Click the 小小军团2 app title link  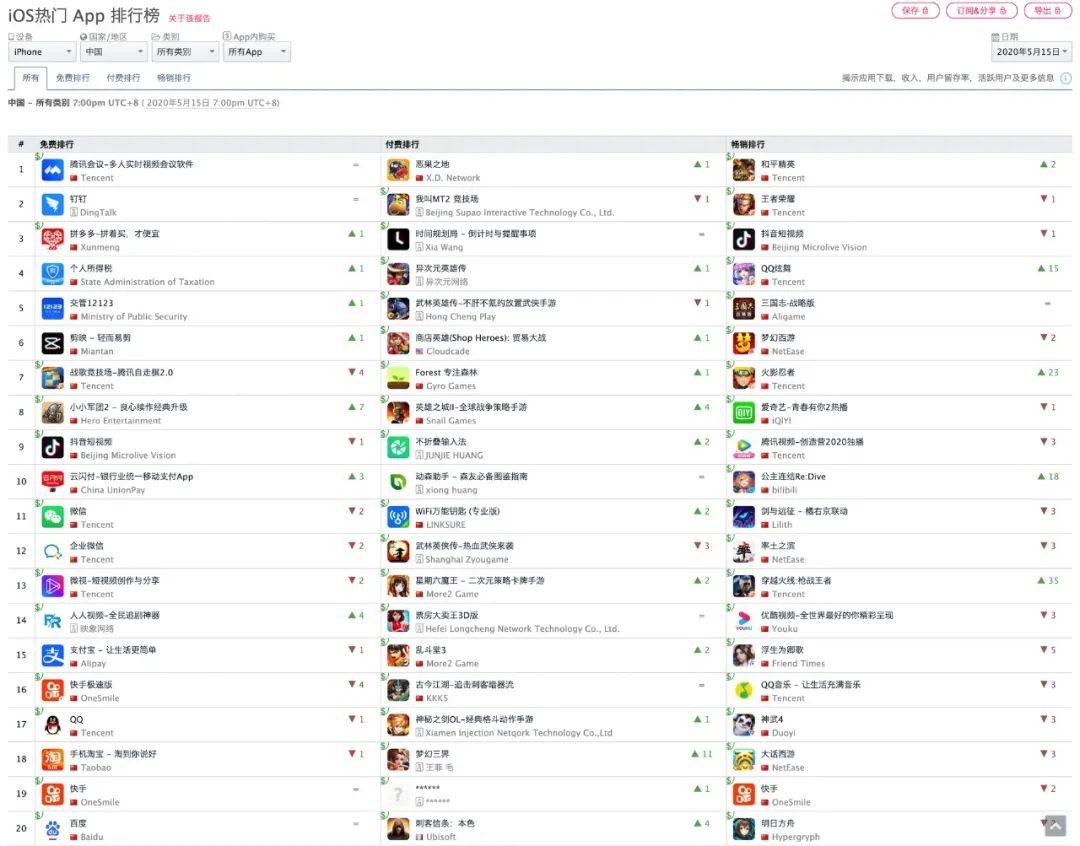[128, 406]
